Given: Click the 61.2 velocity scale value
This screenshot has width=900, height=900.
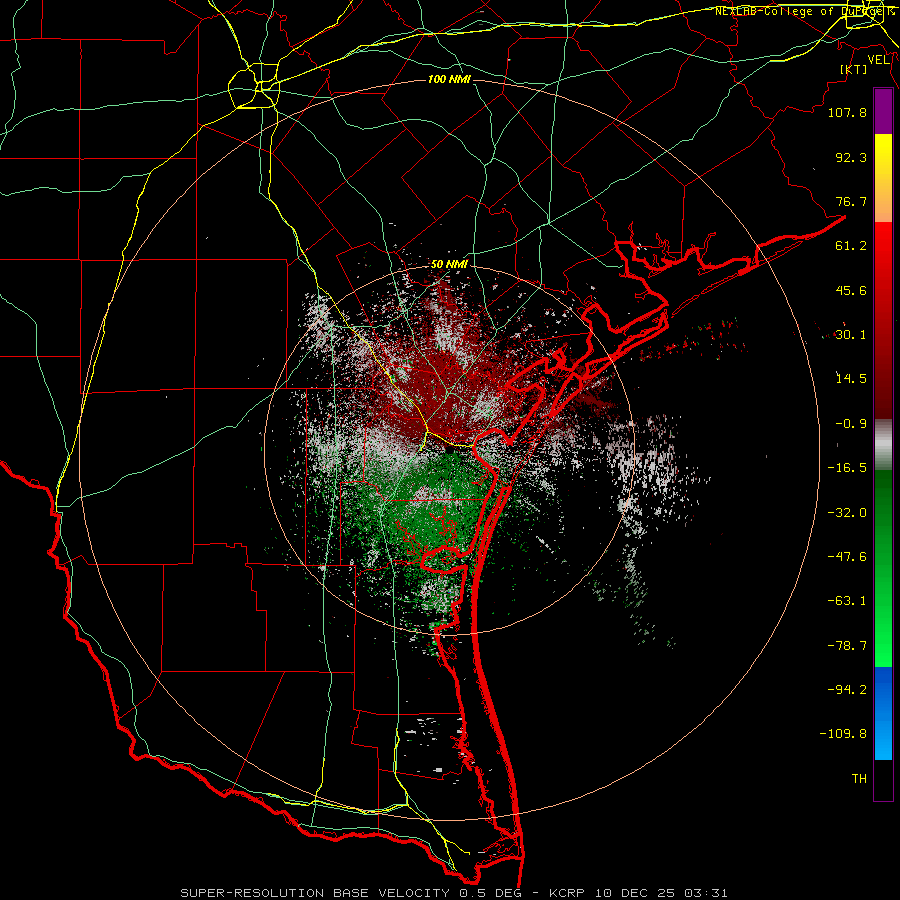Looking at the screenshot, I should 851,246.
